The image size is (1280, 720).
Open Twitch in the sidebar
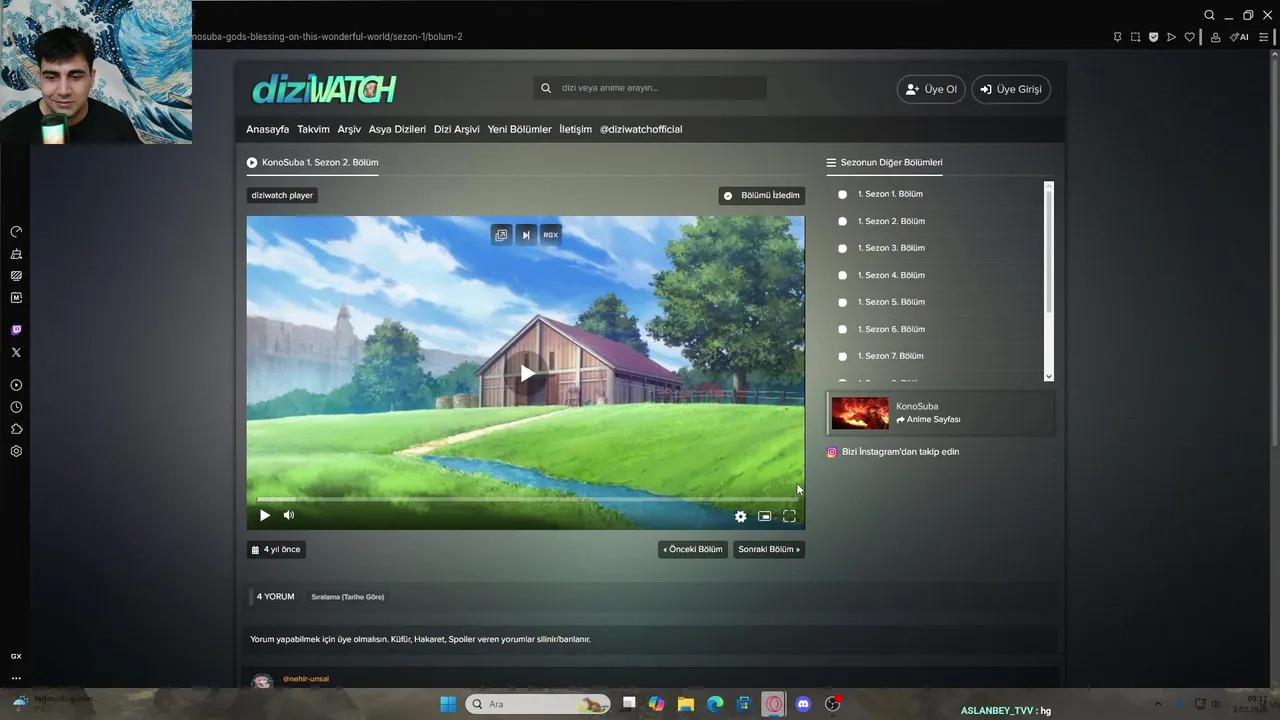click(x=16, y=330)
